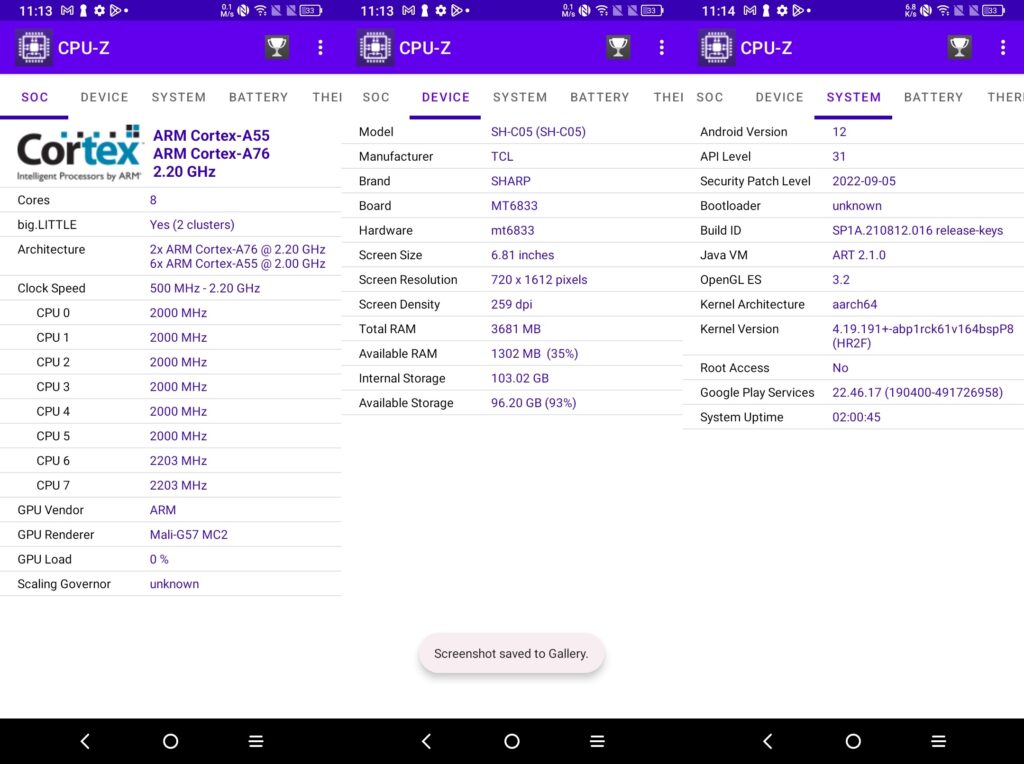Select the Root Access "No" value

[x=840, y=368]
